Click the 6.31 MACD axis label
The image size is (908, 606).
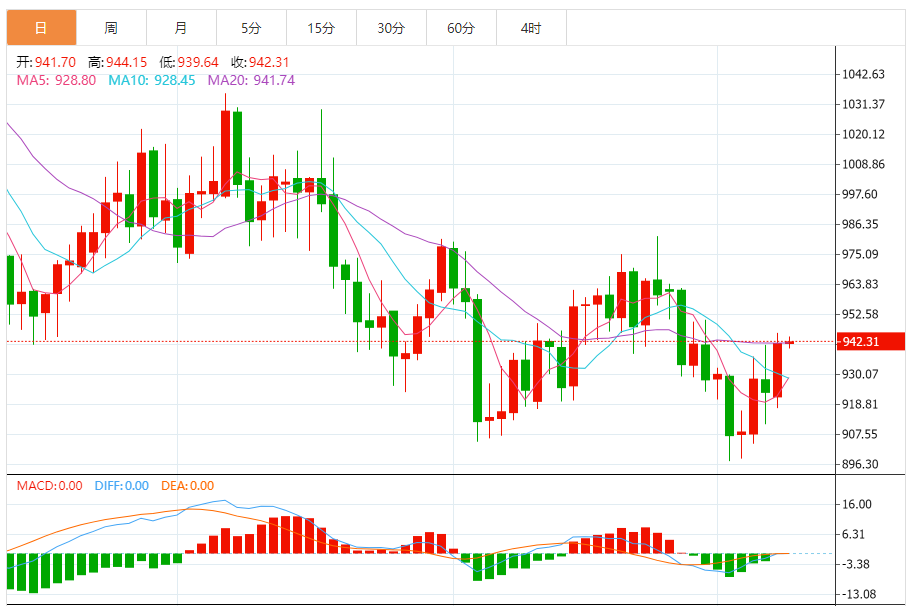click(x=854, y=534)
